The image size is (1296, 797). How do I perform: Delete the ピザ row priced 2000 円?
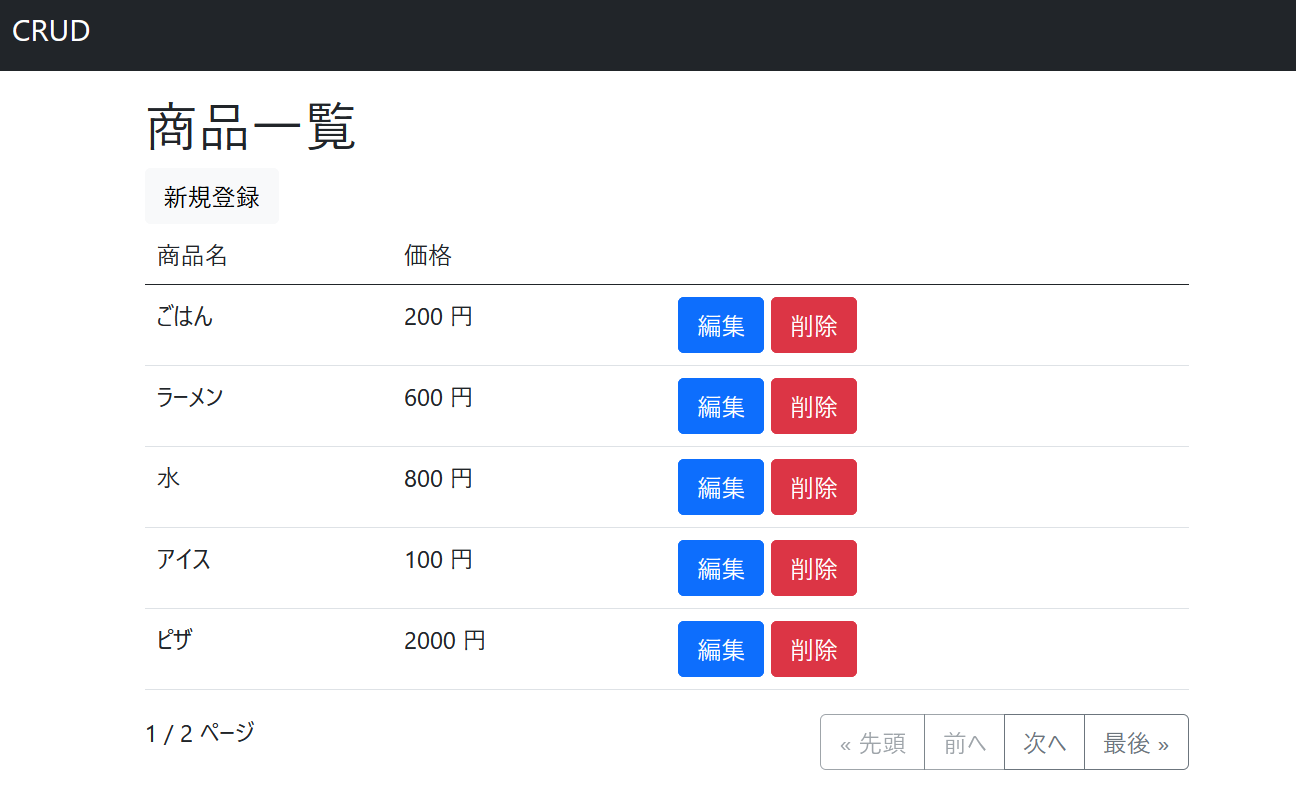(814, 649)
